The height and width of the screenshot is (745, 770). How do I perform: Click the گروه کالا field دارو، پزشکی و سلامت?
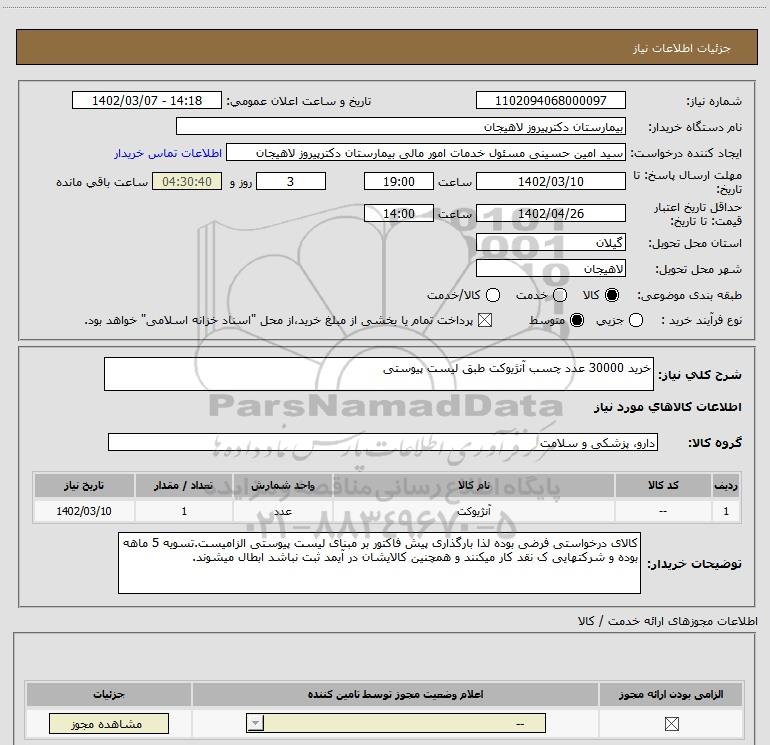coord(383,442)
